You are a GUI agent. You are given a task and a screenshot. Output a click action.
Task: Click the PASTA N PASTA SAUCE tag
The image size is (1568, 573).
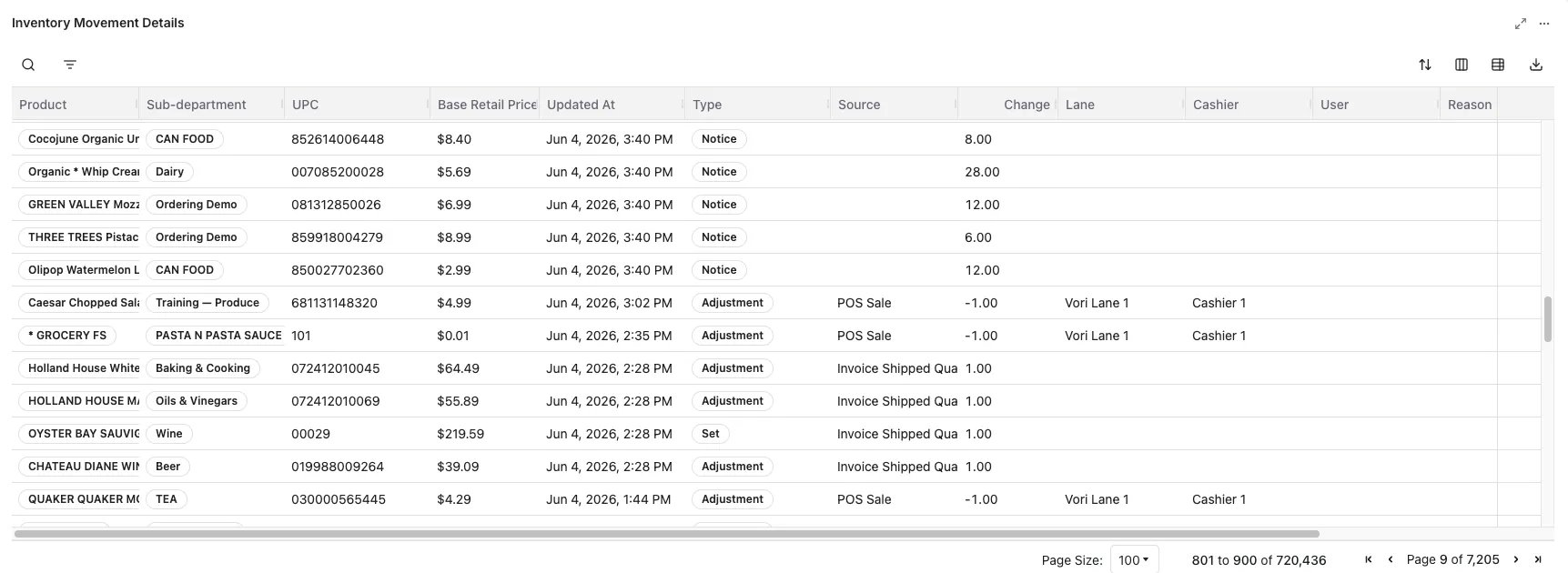215,336
